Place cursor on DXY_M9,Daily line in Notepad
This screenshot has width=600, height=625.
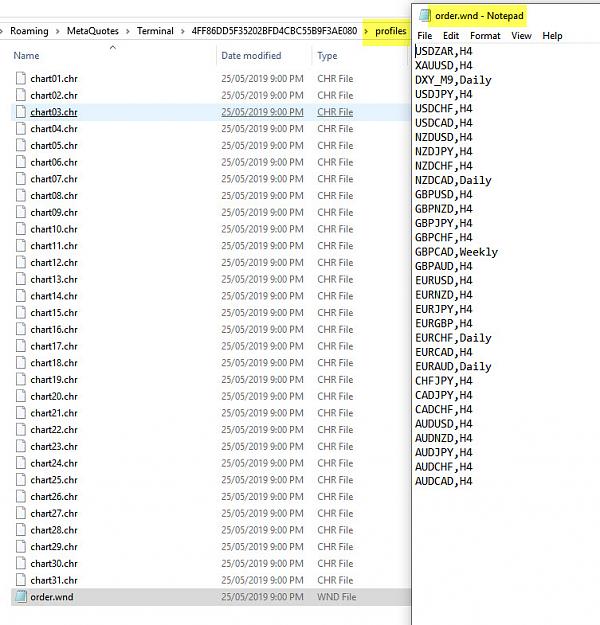coord(453,80)
